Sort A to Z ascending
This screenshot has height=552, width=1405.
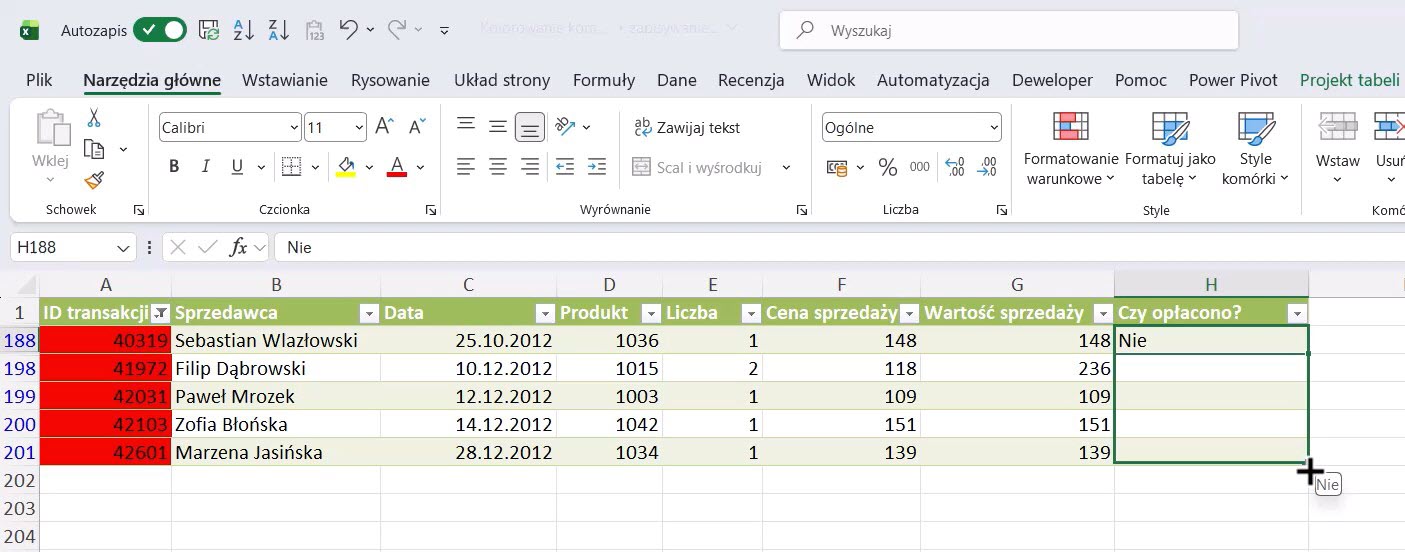[243, 30]
